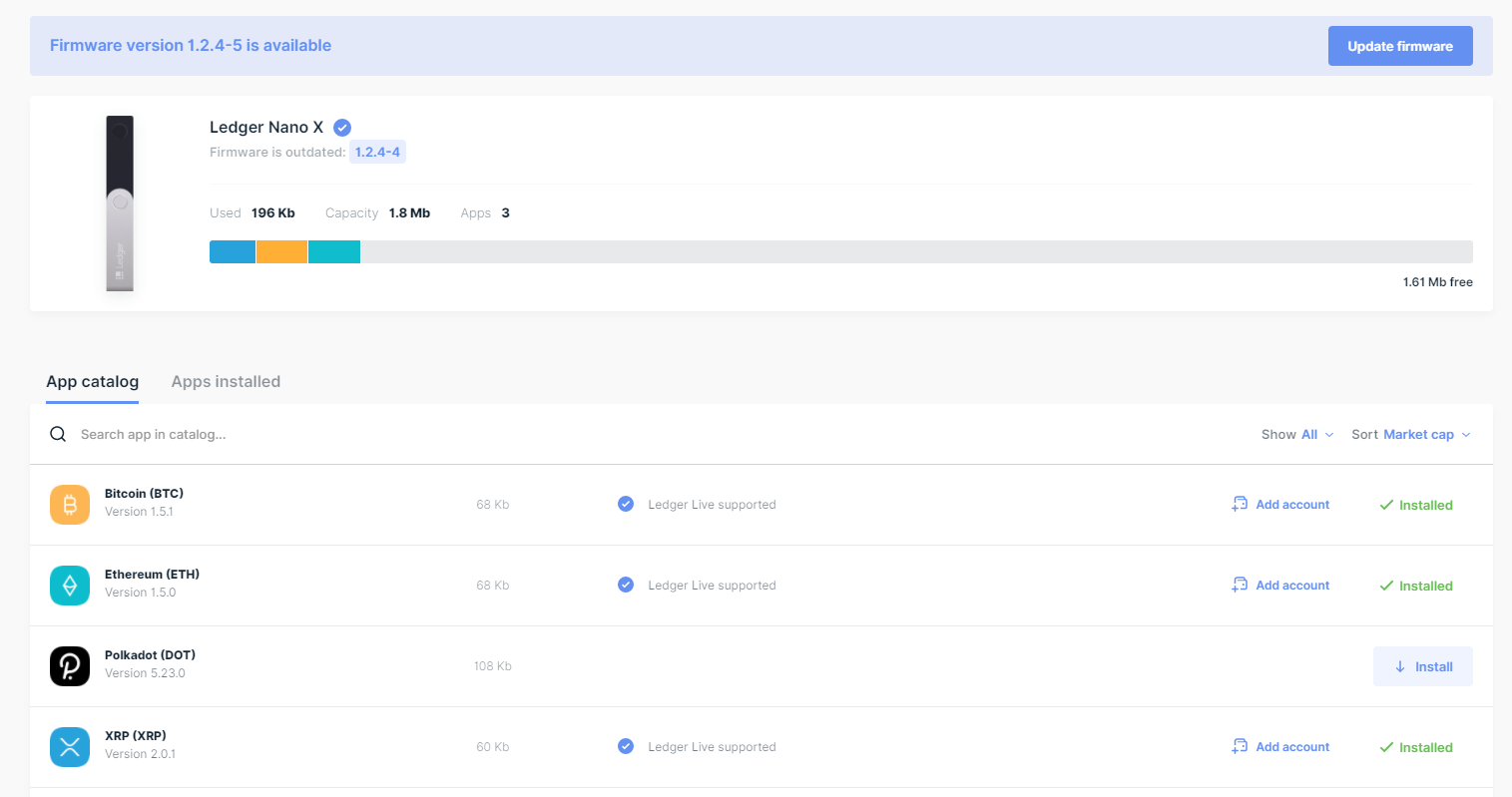Click the green Installed checkmark for Bitcoin
The height and width of the screenshot is (797, 1512).
tap(1386, 505)
